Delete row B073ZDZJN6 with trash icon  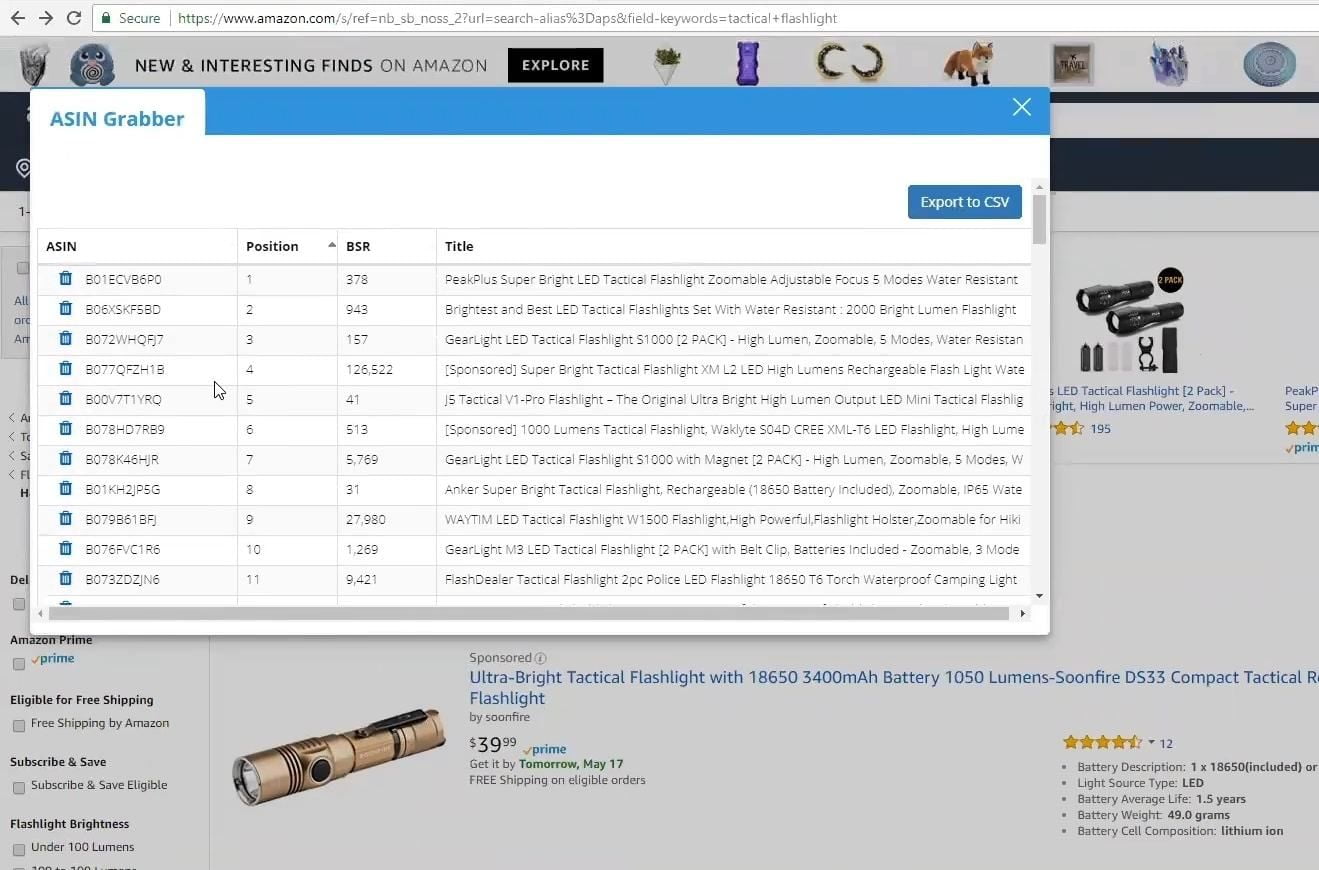[65, 579]
